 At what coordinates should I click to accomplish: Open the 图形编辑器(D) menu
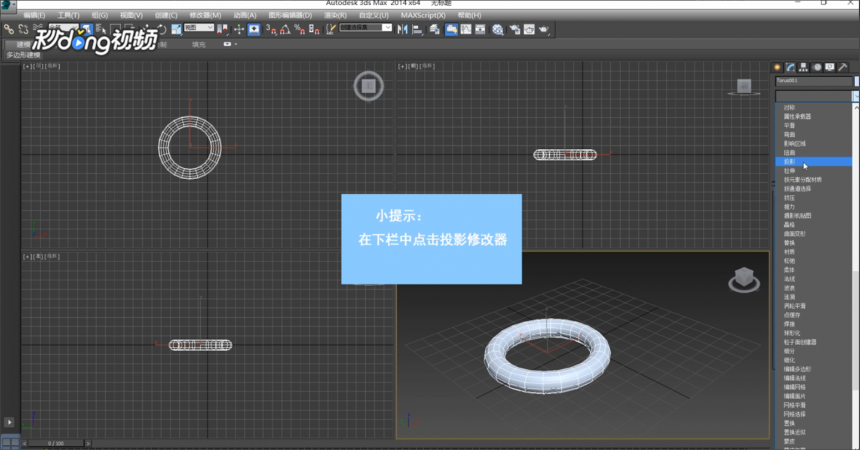coord(290,15)
